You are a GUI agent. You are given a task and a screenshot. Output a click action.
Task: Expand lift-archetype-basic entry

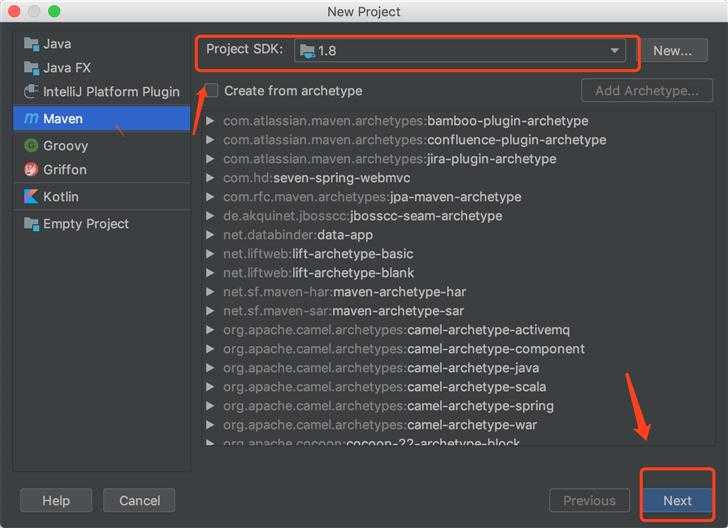(210, 254)
